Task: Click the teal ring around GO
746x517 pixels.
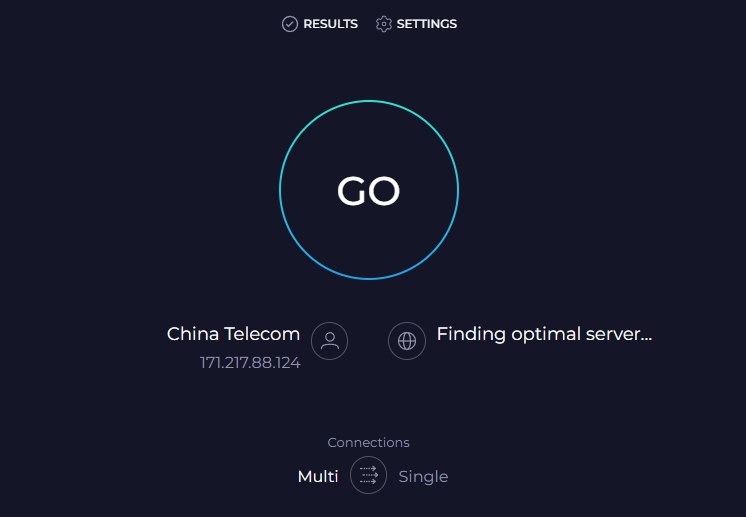Action: tap(369, 101)
